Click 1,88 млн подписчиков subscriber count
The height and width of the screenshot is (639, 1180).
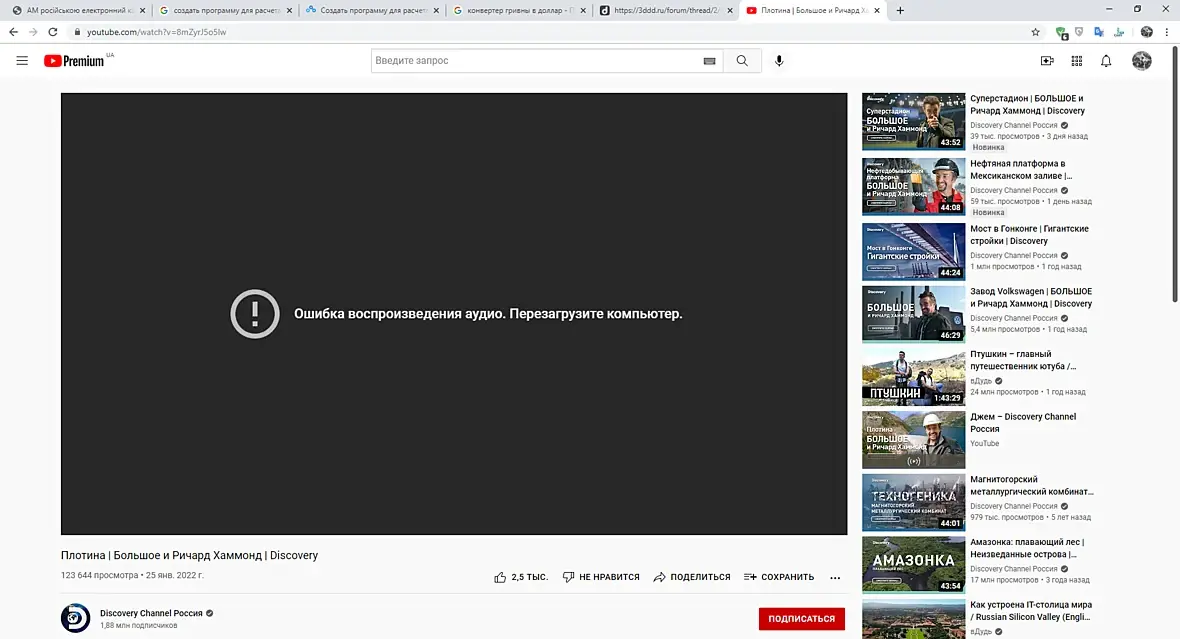pyautogui.click(x=138, y=625)
